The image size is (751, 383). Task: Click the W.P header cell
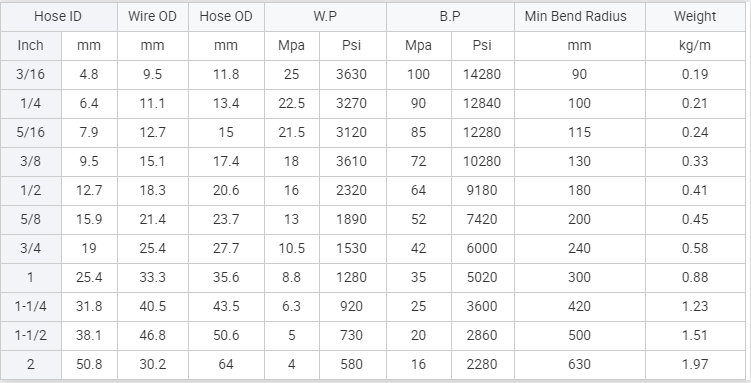pos(325,17)
